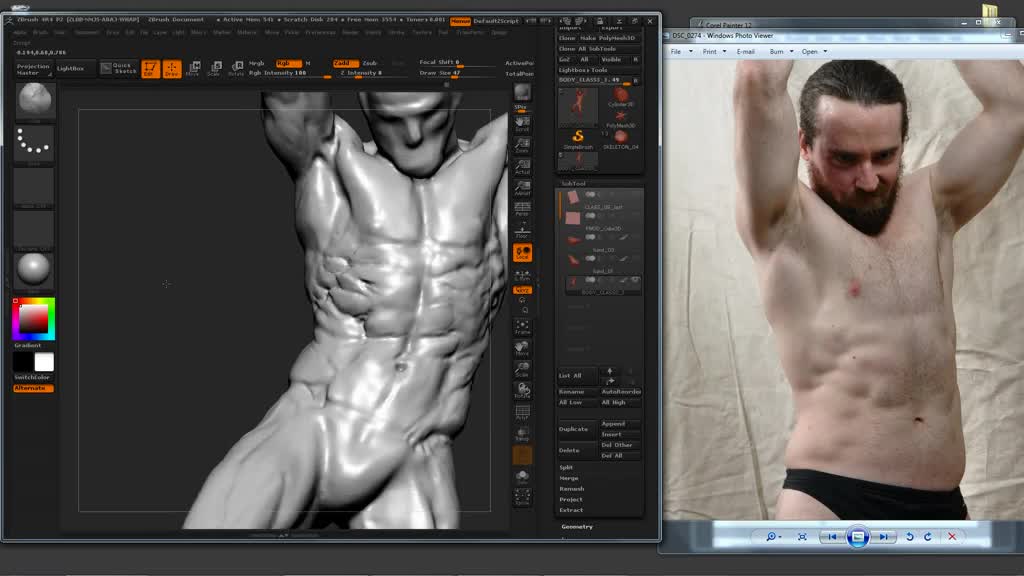Click the Rotate view icon in right shelf
The height and width of the screenshot is (576, 1024).
click(x=522, y=391)
